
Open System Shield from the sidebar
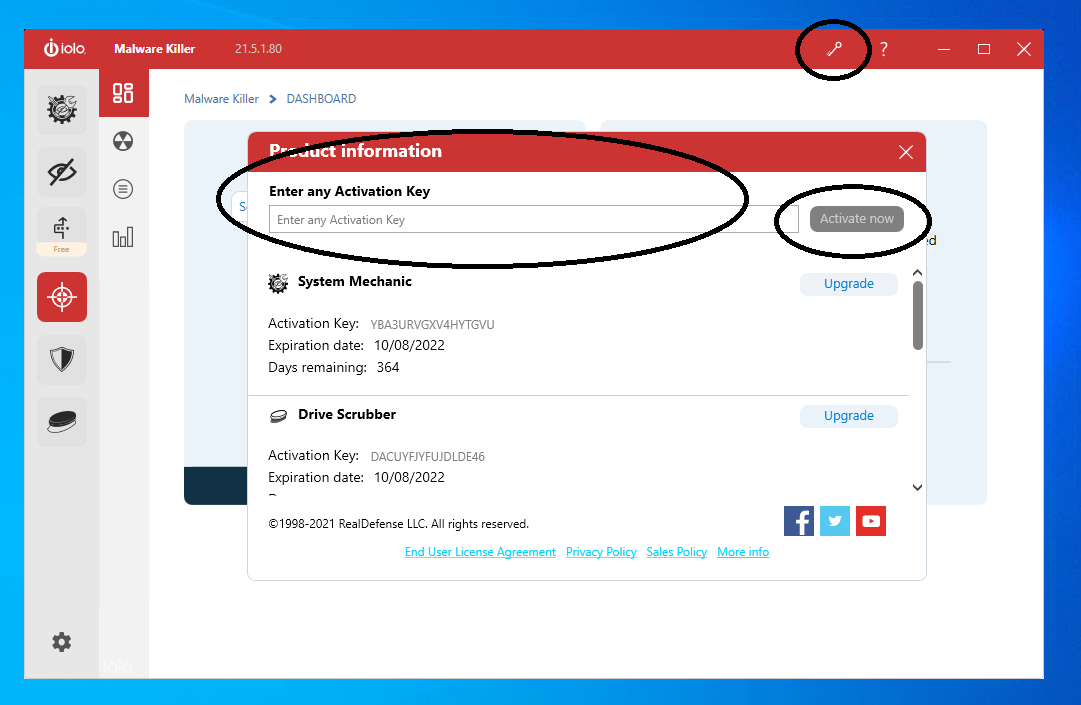(x=62, y=359)
